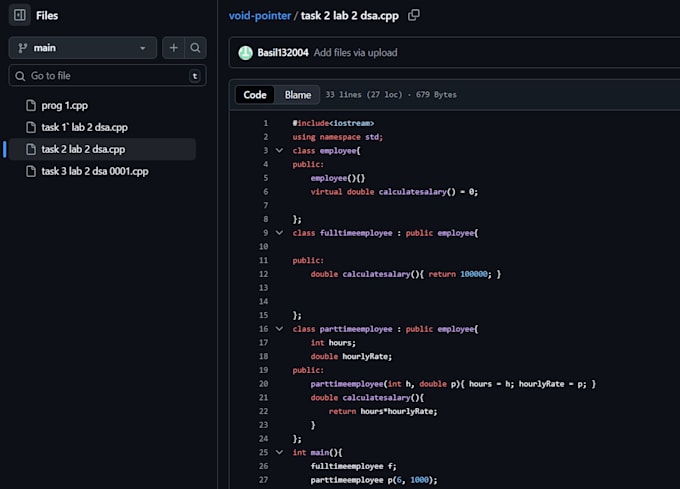Click magnifier icon in Go to file
This screenshot has width=680, height=489.
(20, 76)
